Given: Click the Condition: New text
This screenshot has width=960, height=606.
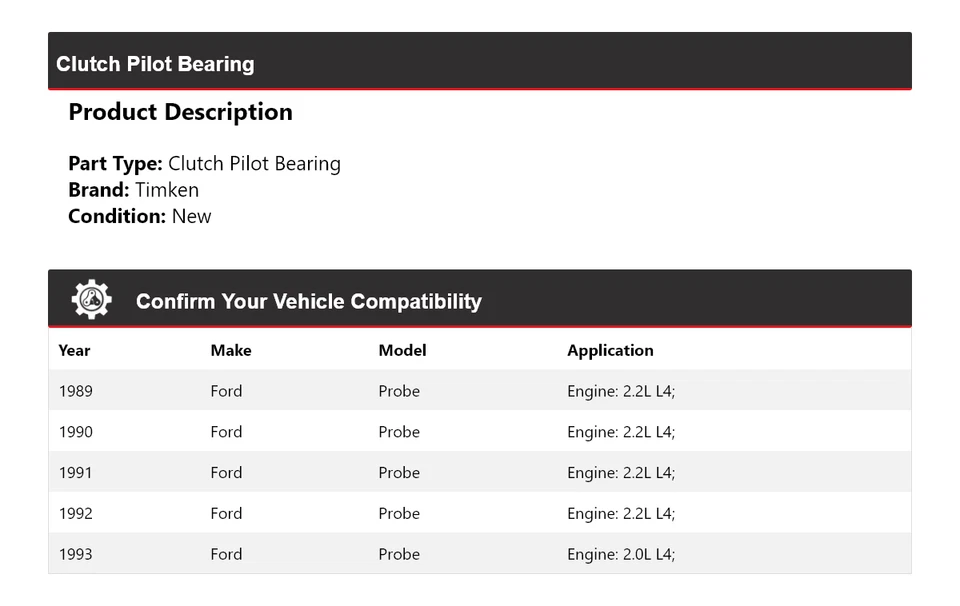Looking at the screenshot, I should (139, 216).
